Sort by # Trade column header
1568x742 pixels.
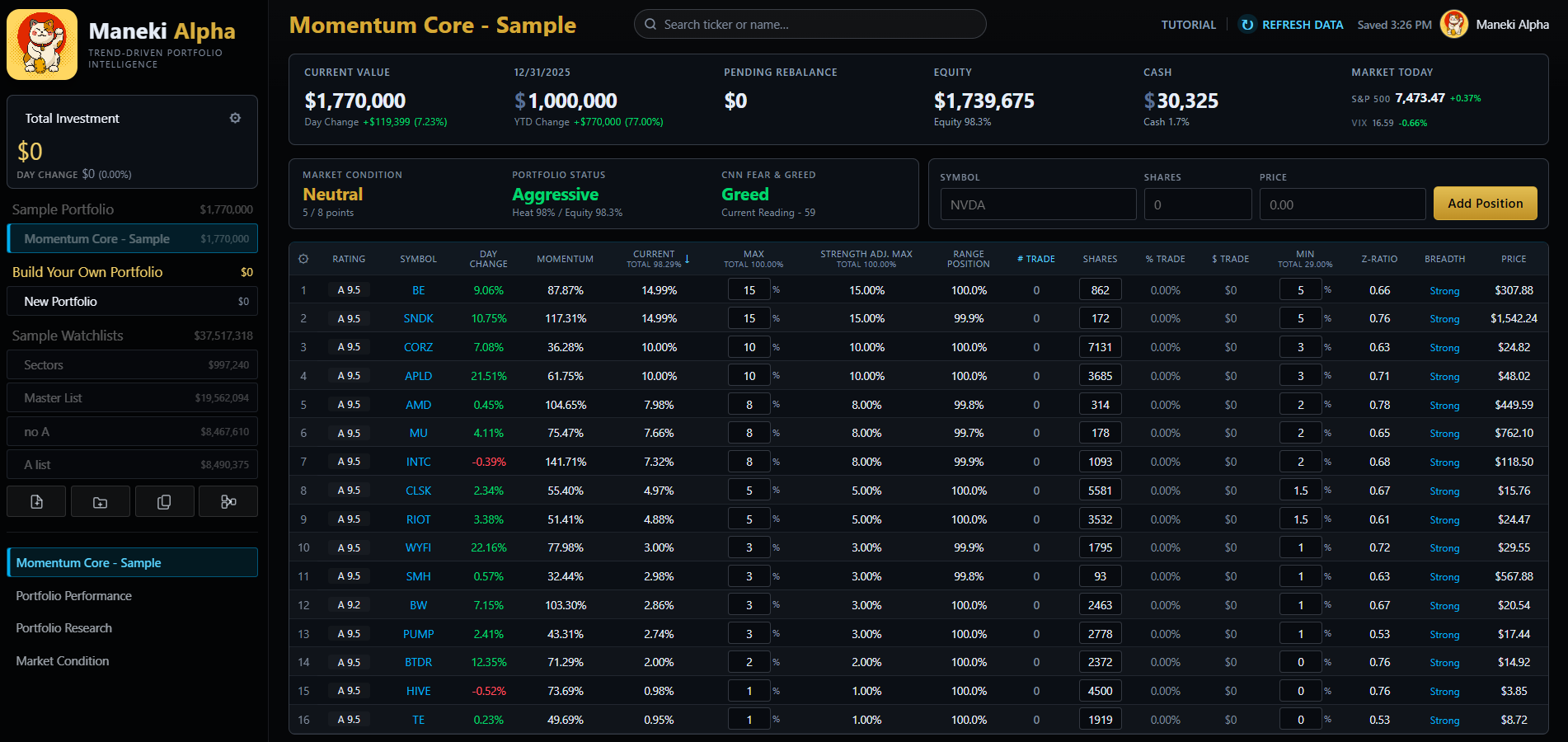(x=1036, y=259)
